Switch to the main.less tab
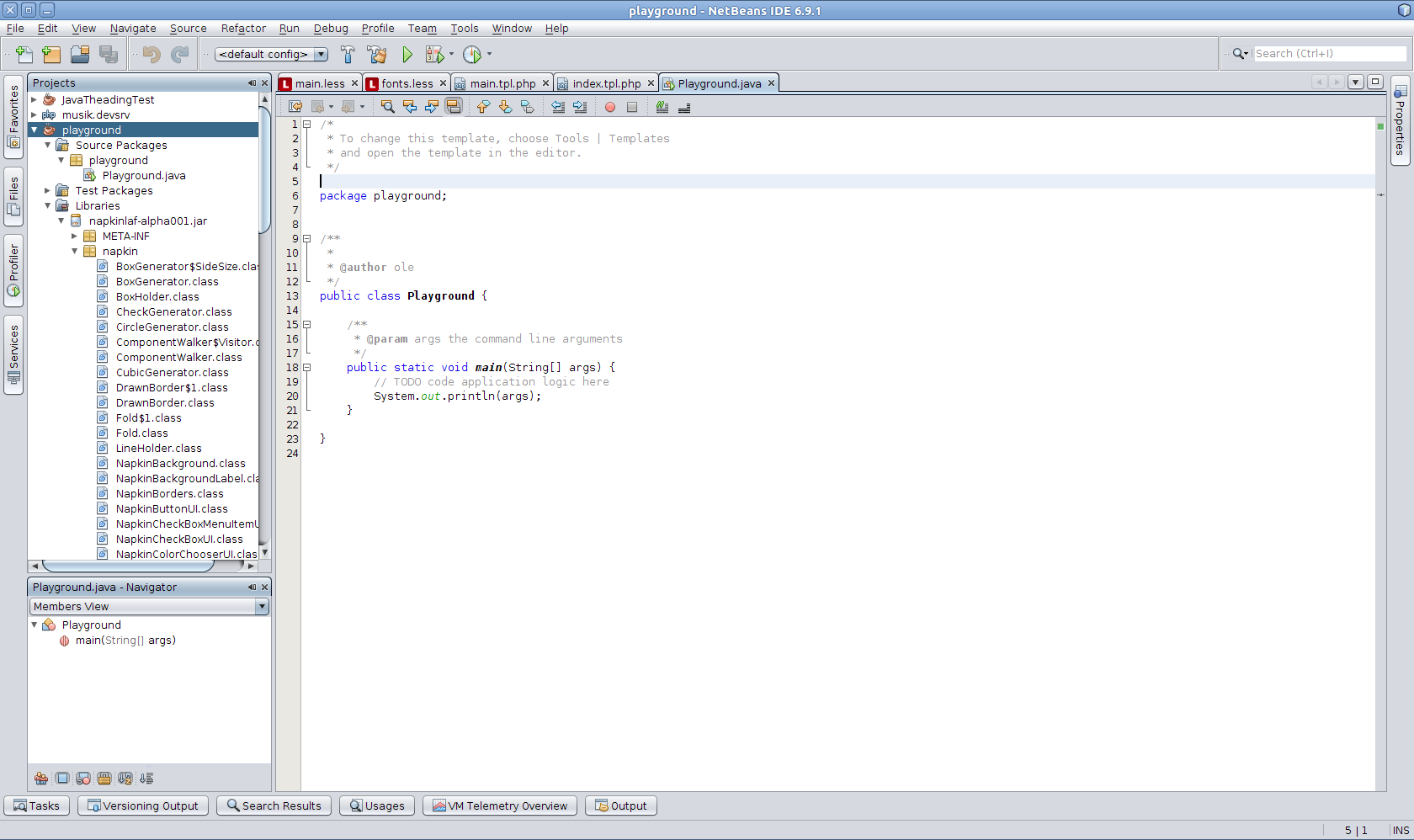1414x840 pixels. pos(319,83)
